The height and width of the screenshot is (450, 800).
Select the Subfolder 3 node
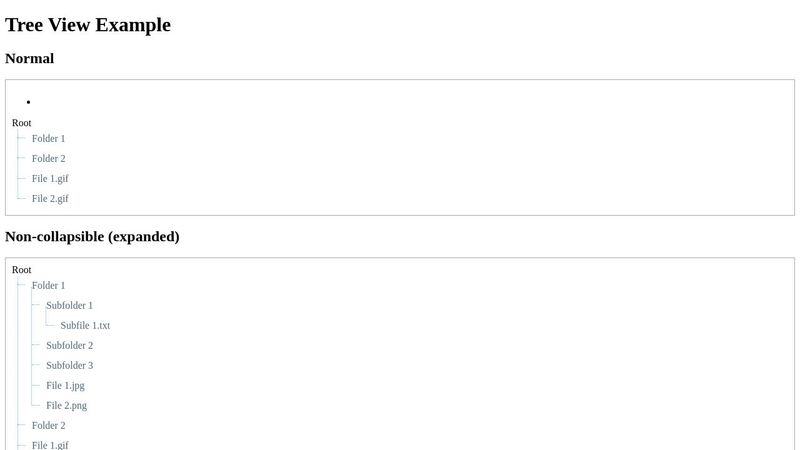point(69,365)
